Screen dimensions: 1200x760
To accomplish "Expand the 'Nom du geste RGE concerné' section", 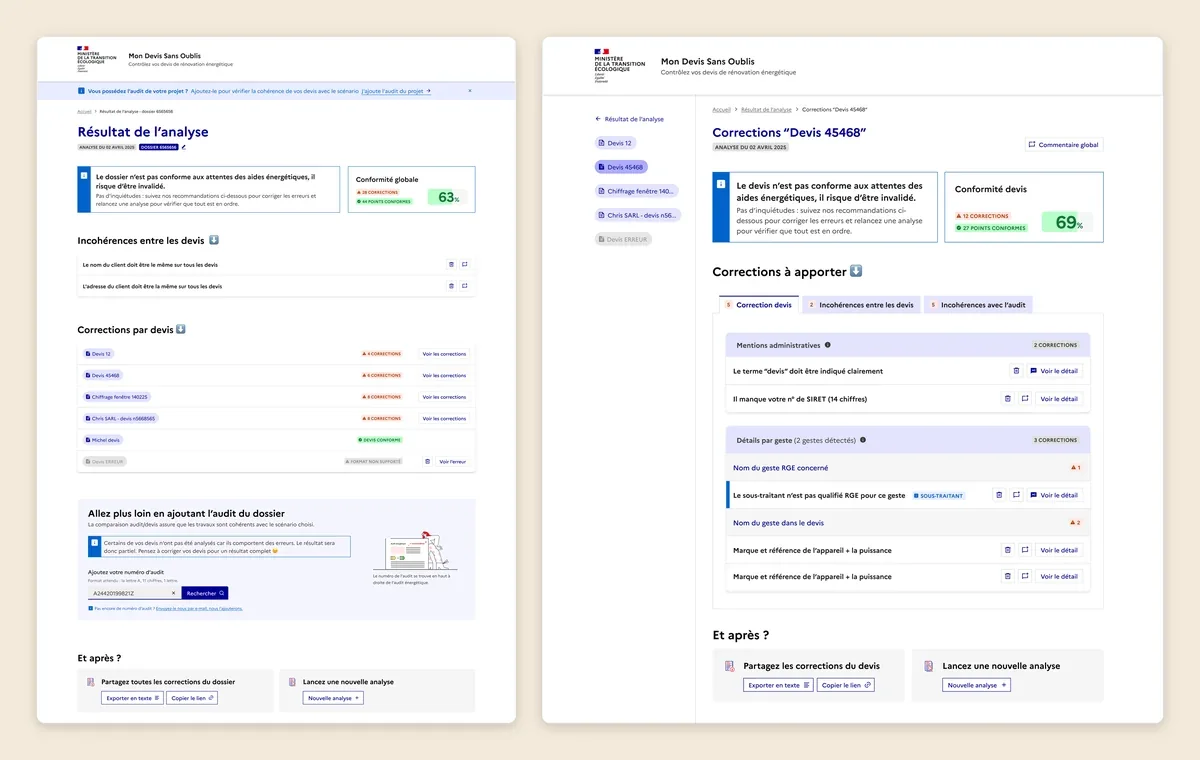I will coord(908,468).
